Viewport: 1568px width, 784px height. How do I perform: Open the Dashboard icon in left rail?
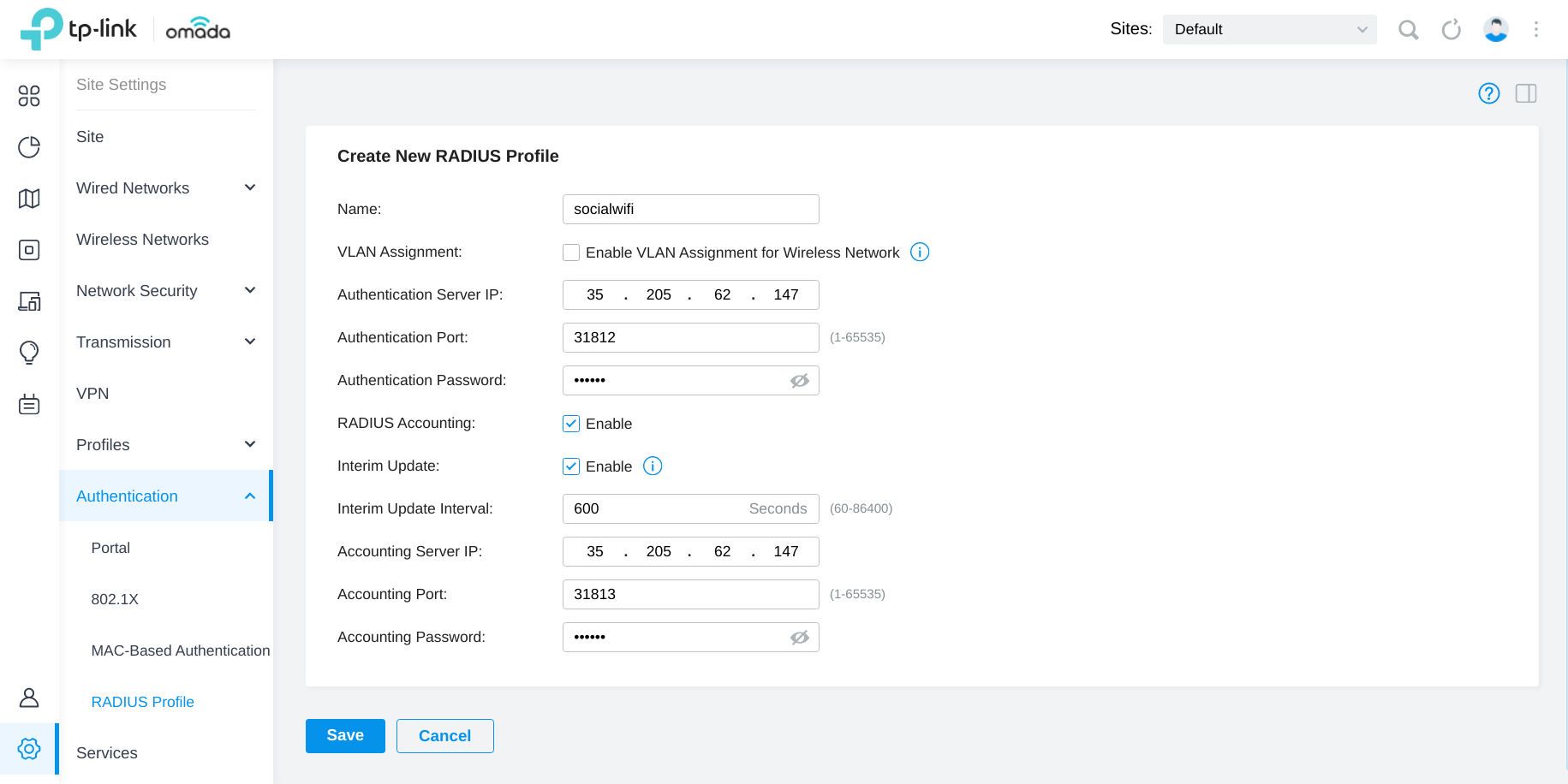pos(29,96)
